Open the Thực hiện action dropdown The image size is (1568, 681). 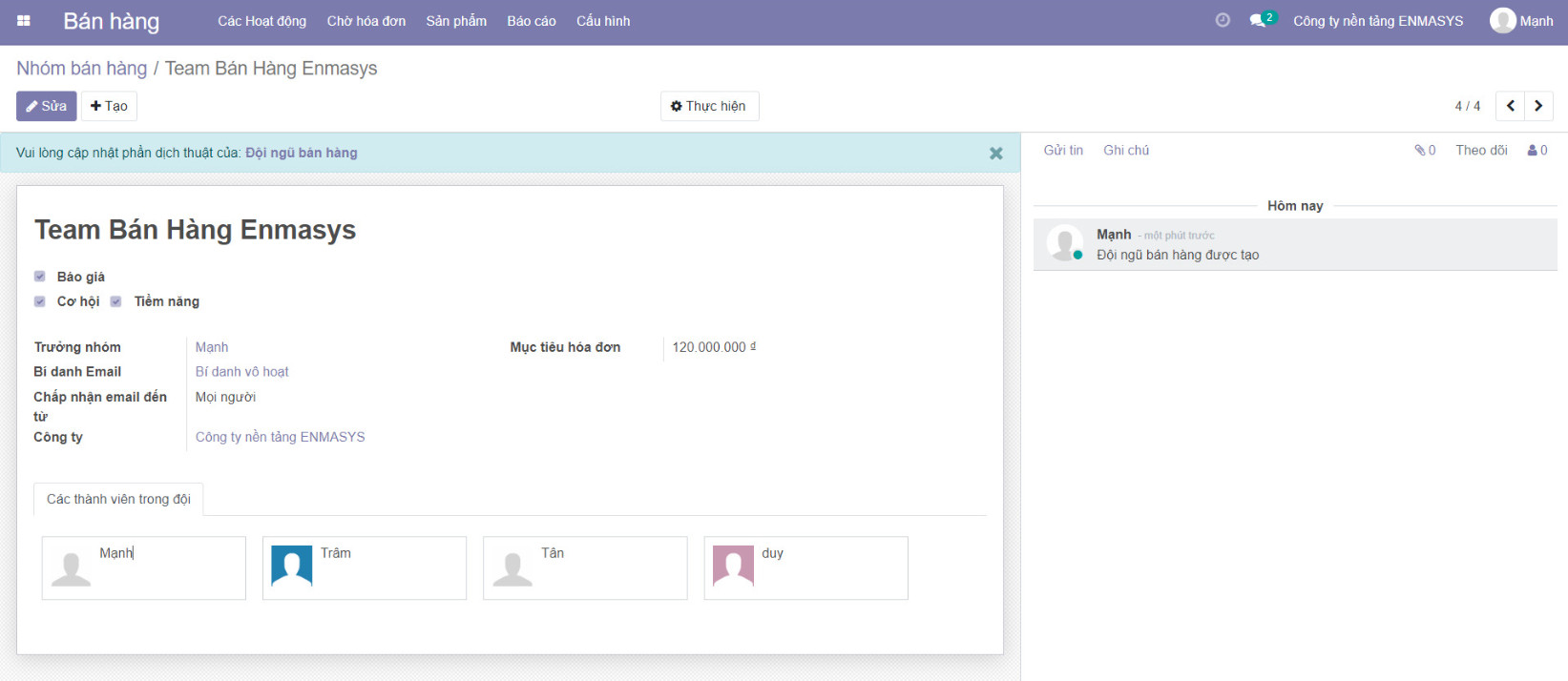709,106
